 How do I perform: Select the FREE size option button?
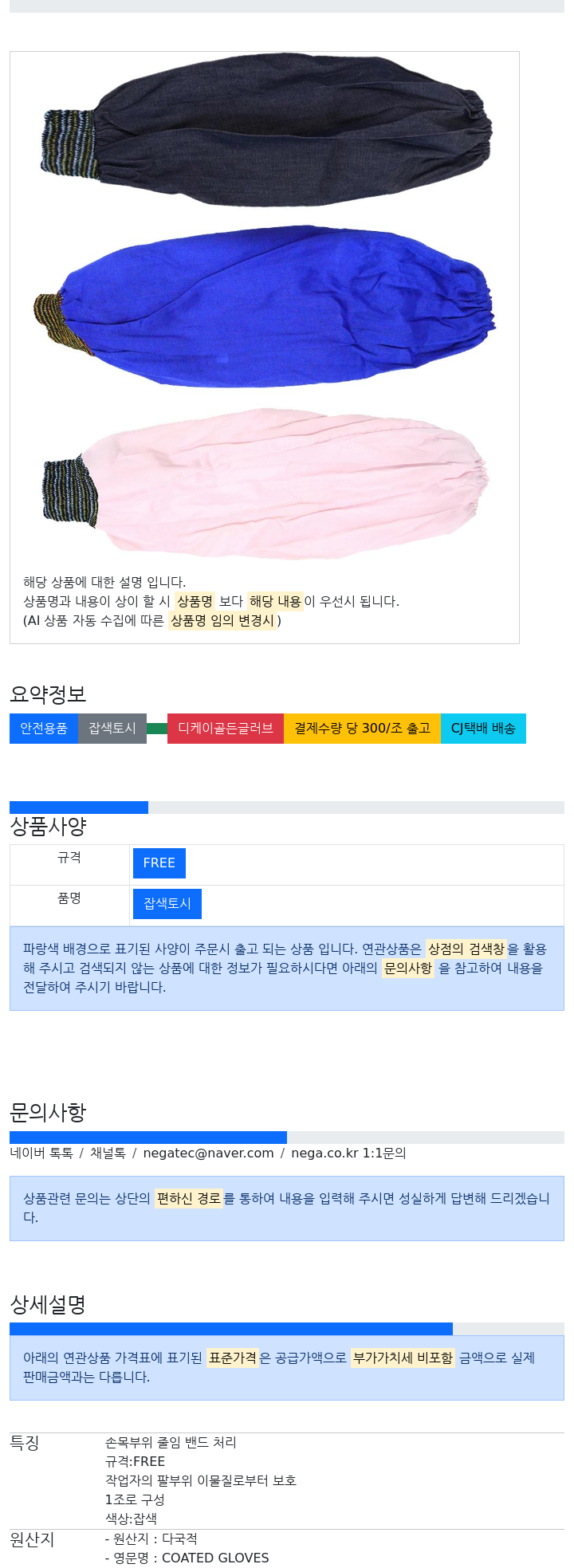point(159,863)
